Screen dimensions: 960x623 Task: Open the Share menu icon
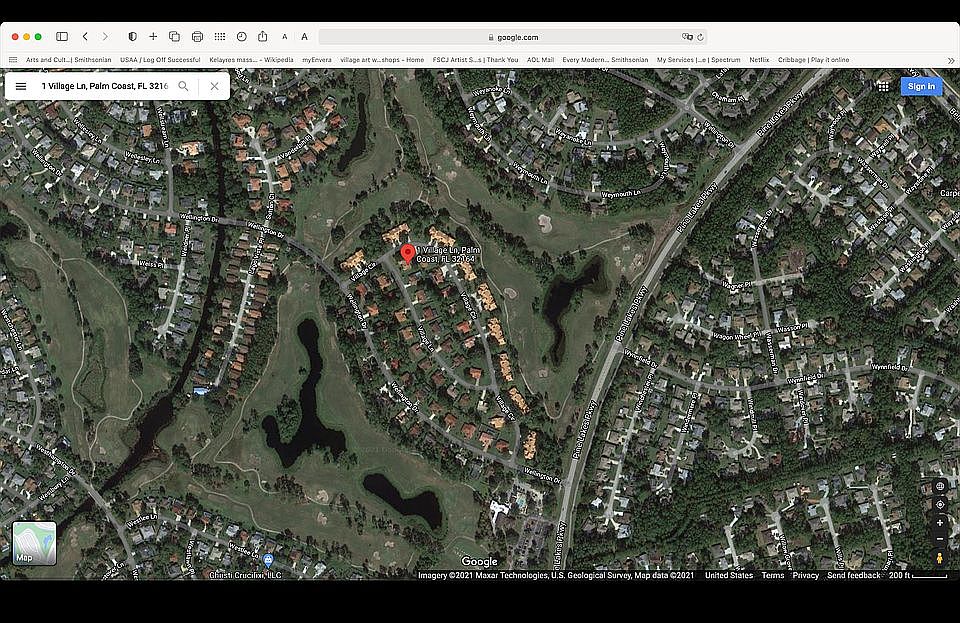(263, 37)
